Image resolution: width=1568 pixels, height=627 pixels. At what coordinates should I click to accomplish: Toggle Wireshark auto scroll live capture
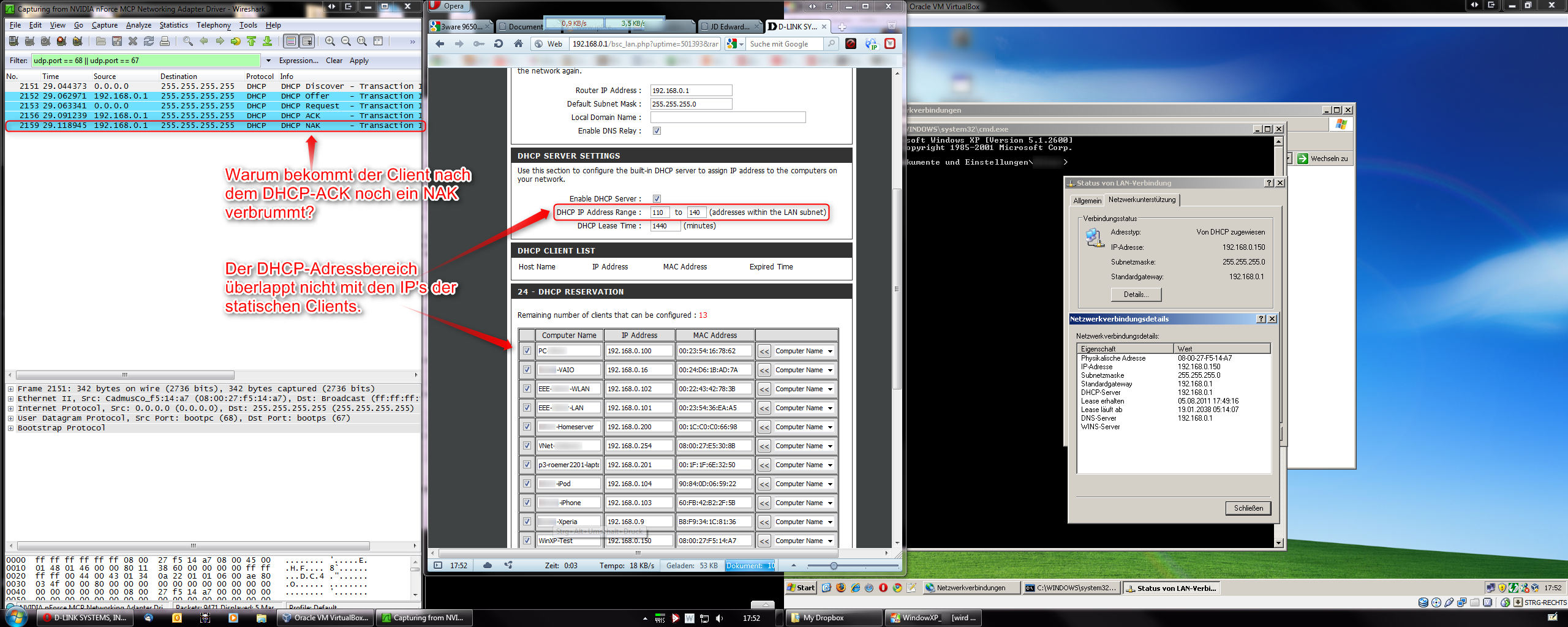coord(307,41)
